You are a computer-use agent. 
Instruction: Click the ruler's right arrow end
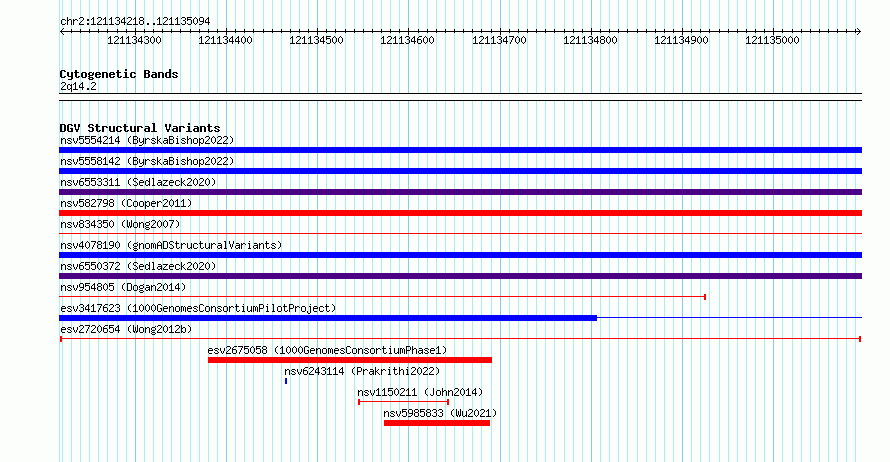tap(858, 32)
